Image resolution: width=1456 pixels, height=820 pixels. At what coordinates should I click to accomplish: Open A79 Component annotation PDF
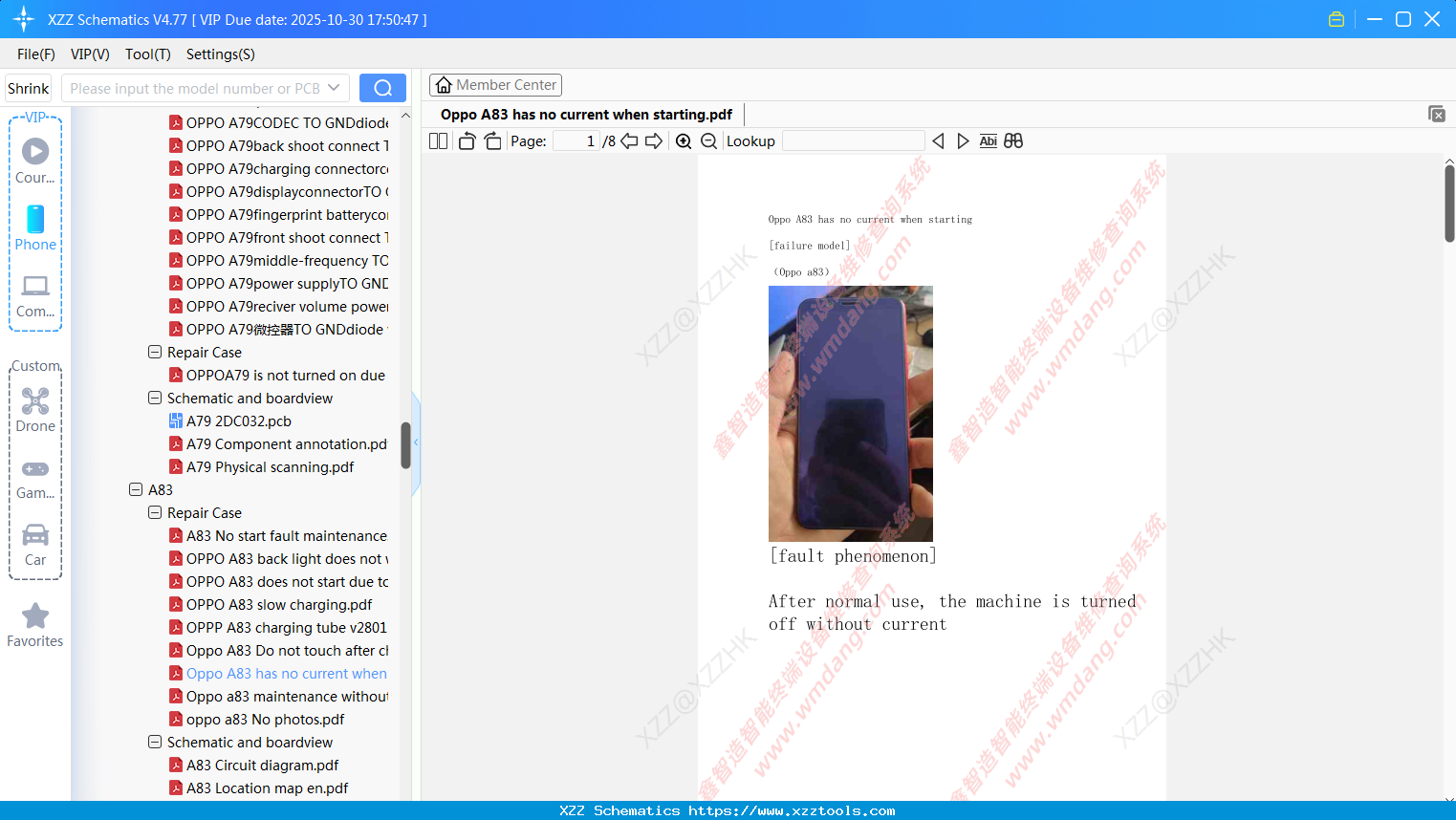tap(278, 443)
